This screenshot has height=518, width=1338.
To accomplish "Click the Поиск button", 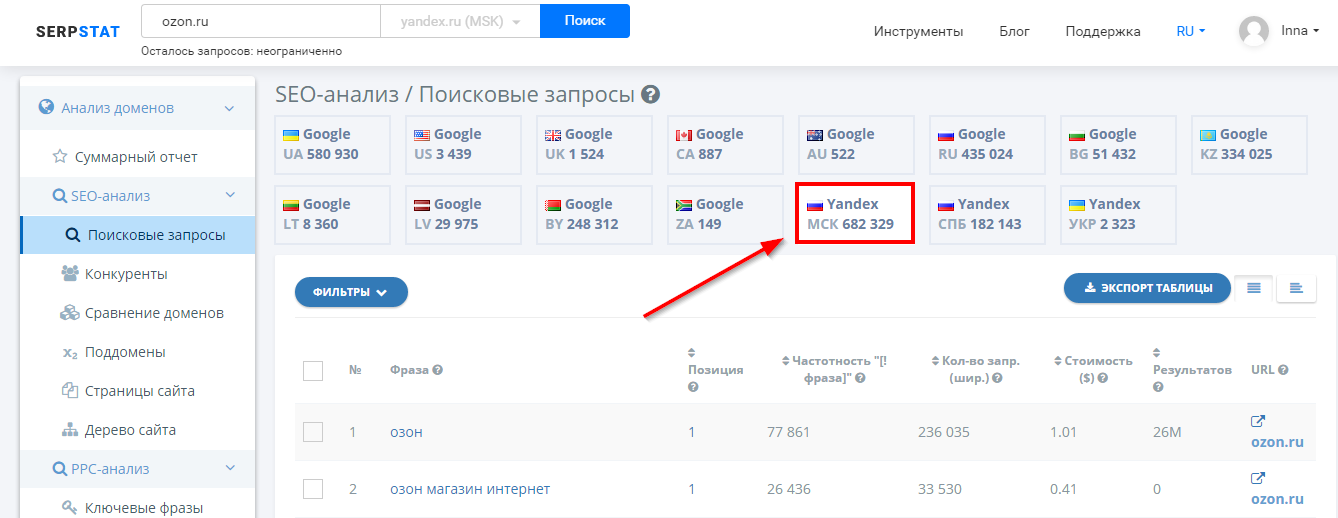I will click(585, 21).
